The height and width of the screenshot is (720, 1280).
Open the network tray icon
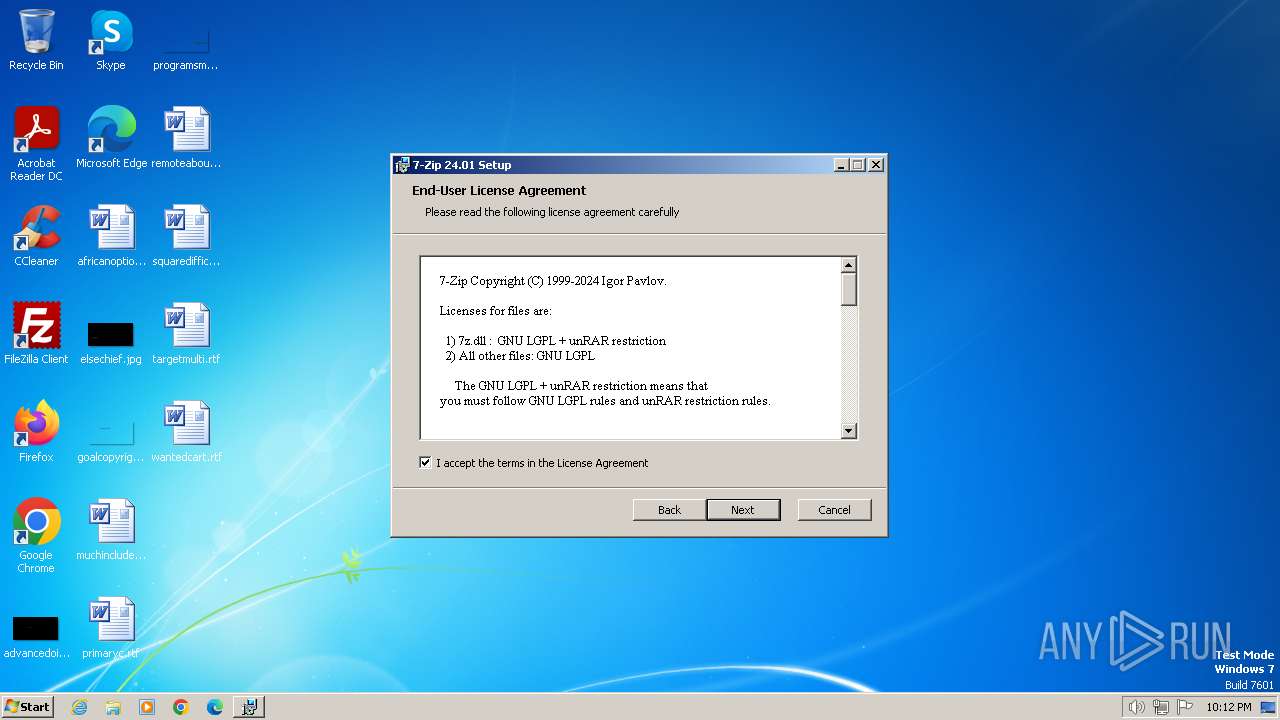tap(1161, 707)
